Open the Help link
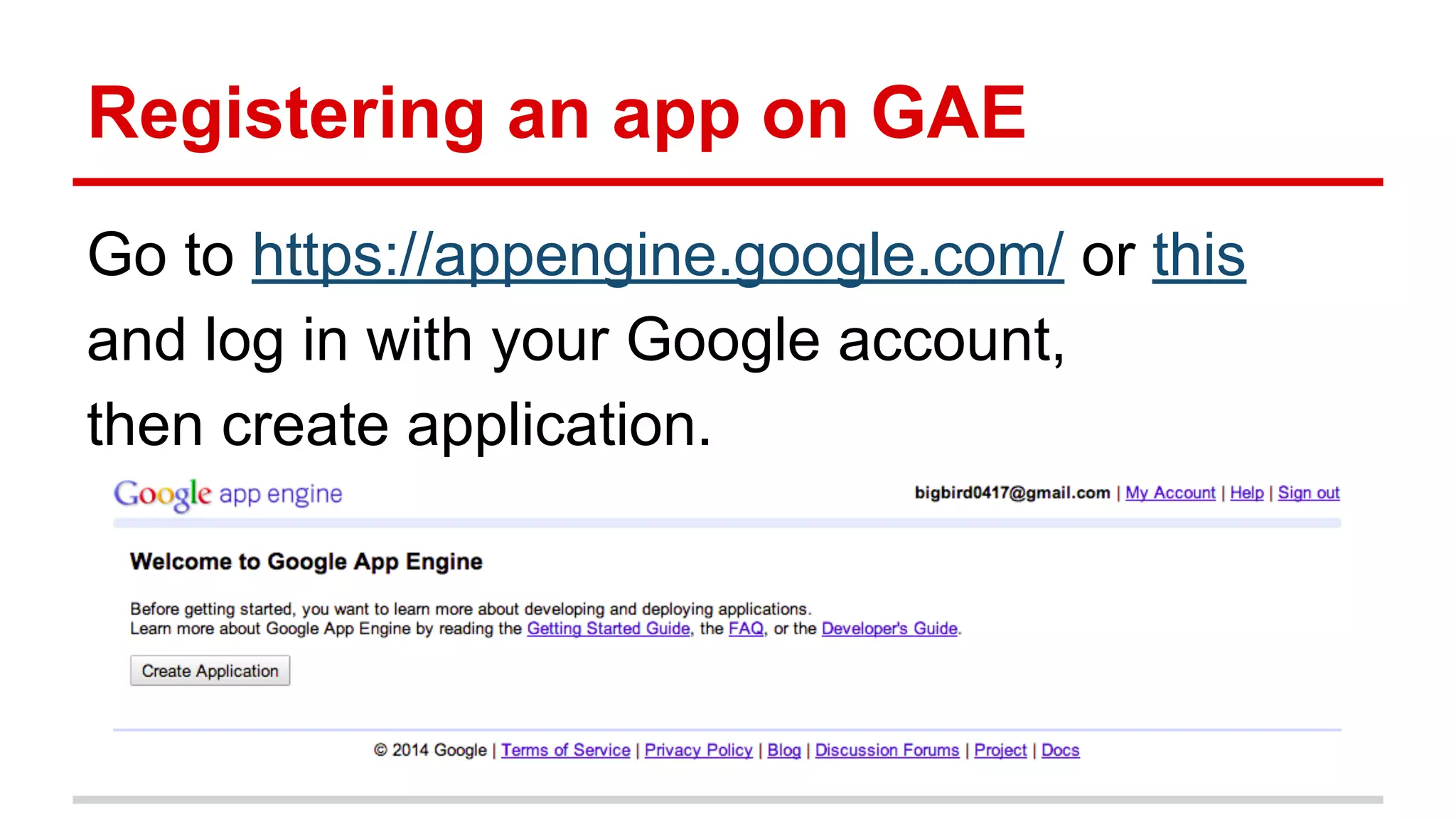 coord(1247,493)
